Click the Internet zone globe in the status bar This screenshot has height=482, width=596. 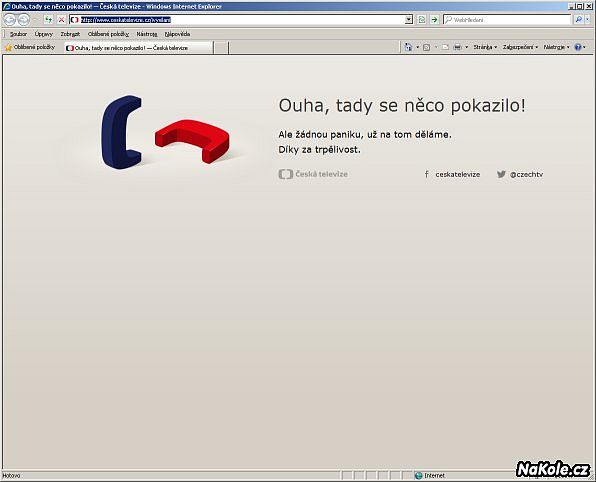tap(418, 476)
